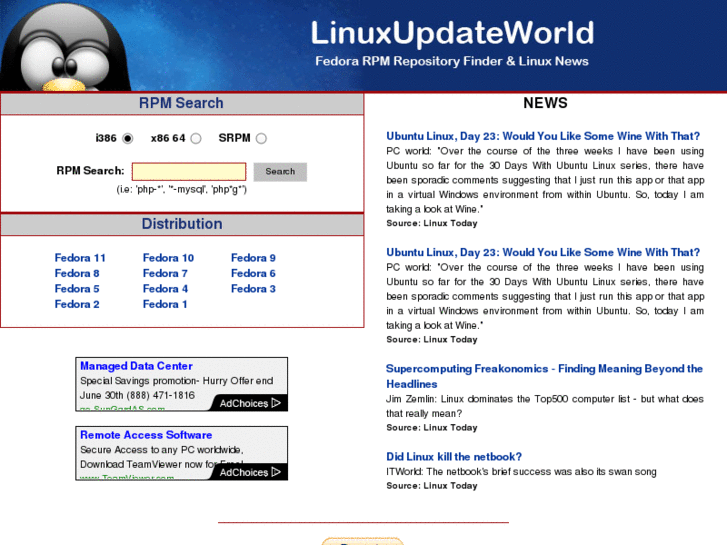Open the Fedora 8 distribution link
The height and width of the screenshot is (545, 727).
pos(77,273)
